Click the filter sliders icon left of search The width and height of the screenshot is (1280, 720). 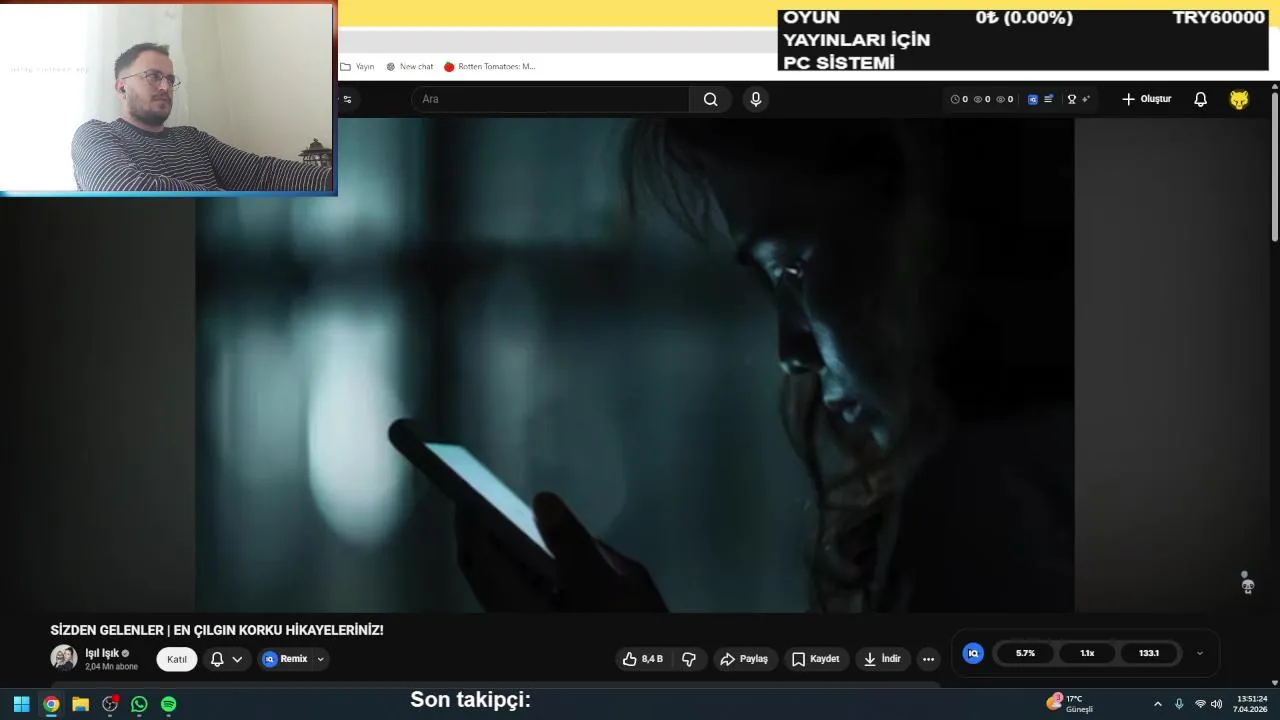[x=347, y=99]
